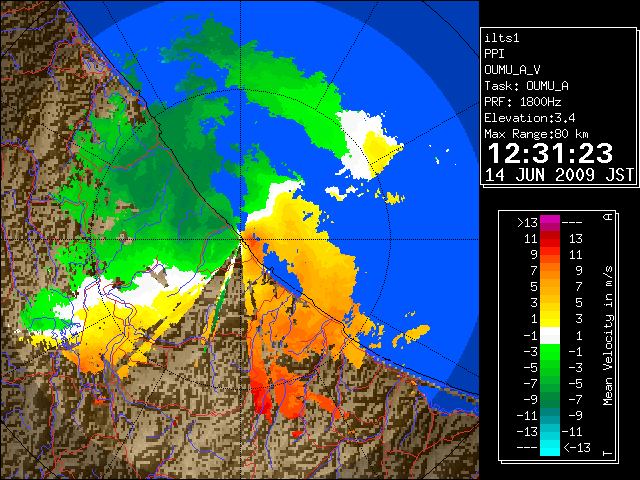Image resolution: width=640 pixels, height=480 pixels.
Task: Click the 'ilts1' site label
Action: pos(502,38)
